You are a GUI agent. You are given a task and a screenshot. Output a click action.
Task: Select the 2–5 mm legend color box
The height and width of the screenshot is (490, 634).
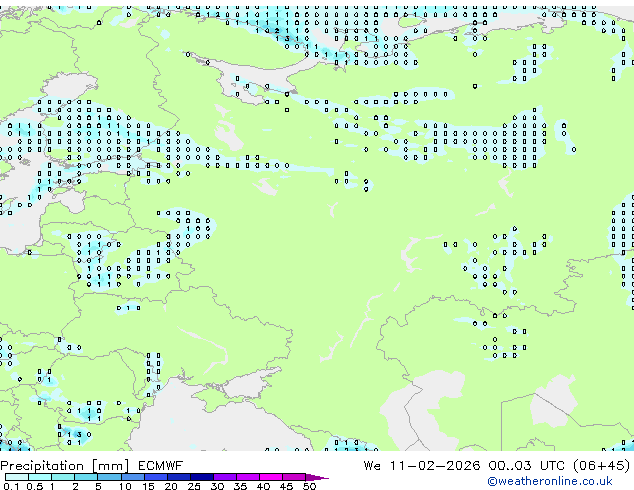[x=86, y=477]
